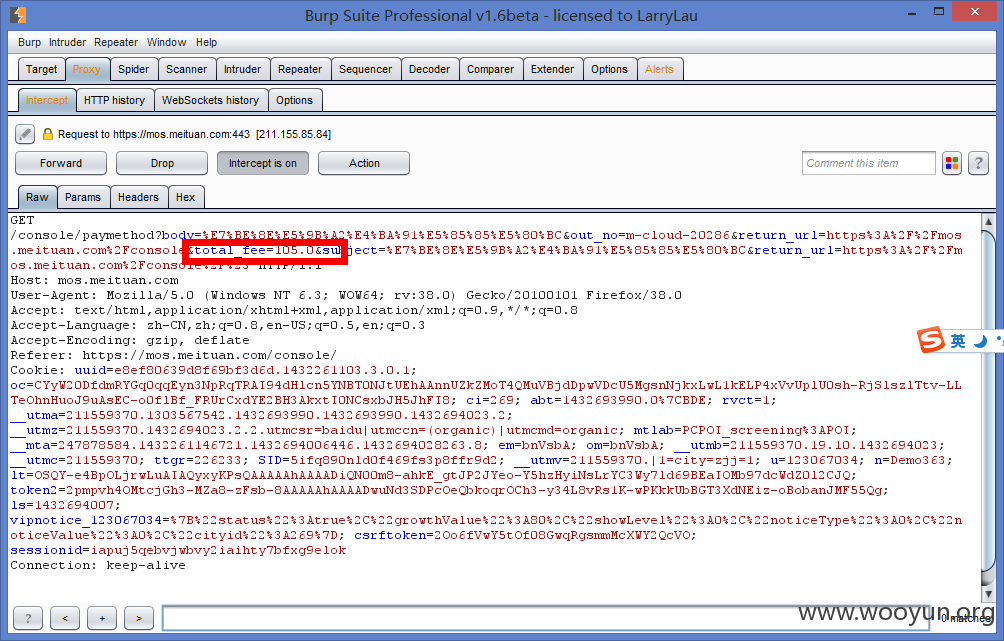
Task: Go to the next search match
Action: [139, 618]
